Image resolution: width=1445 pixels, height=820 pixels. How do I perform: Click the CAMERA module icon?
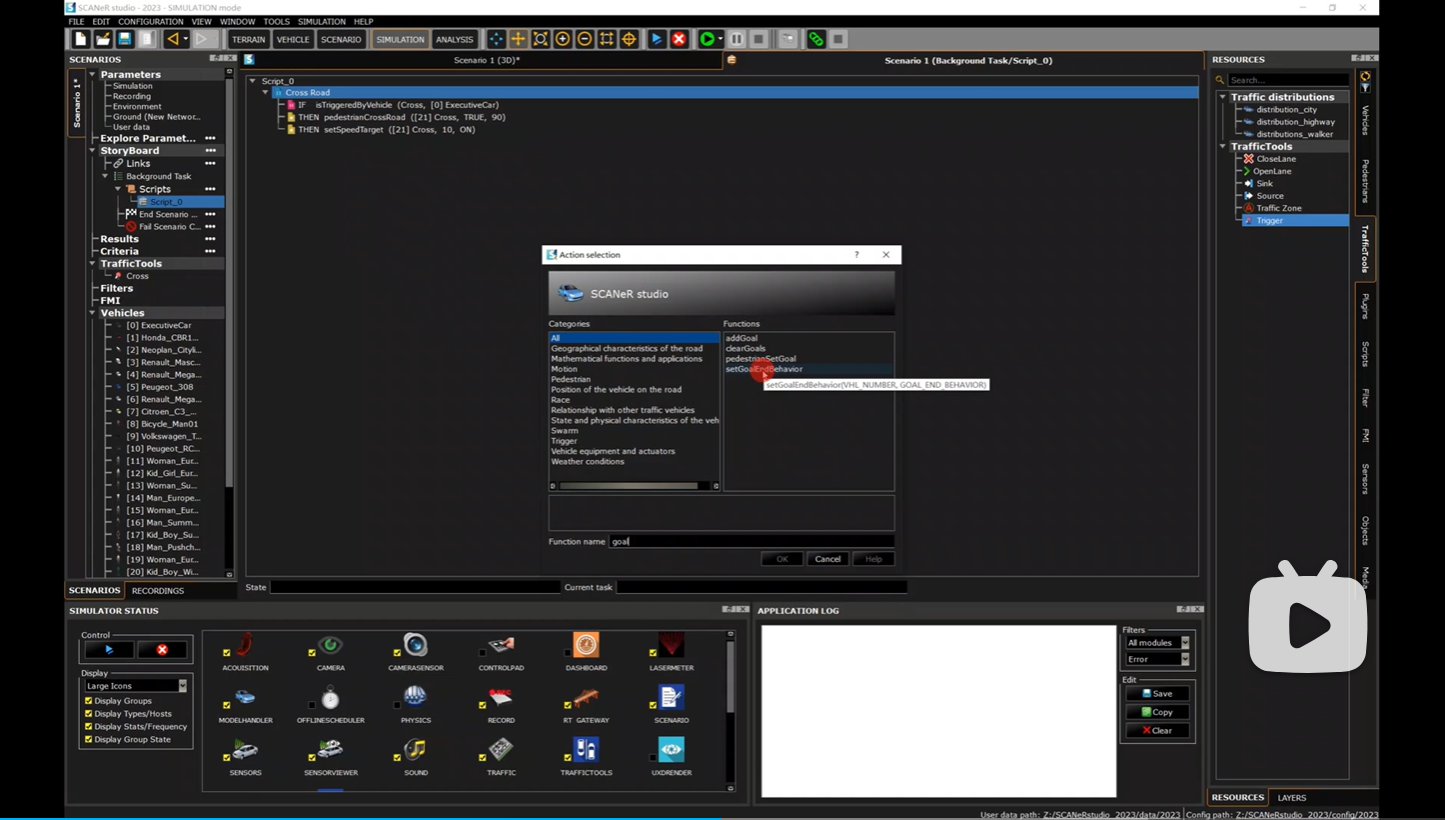coord(330,646)
